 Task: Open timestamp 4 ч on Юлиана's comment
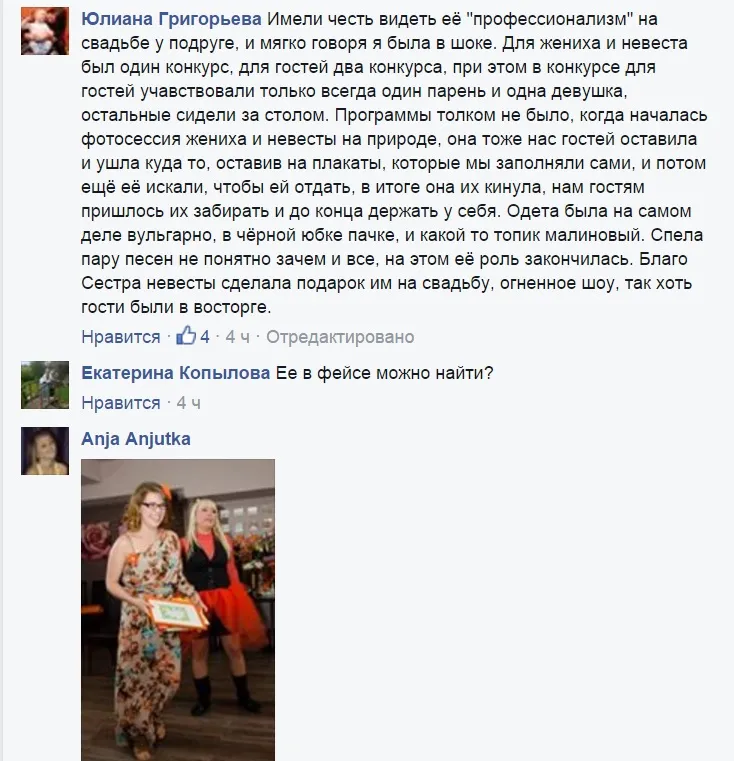237,336
